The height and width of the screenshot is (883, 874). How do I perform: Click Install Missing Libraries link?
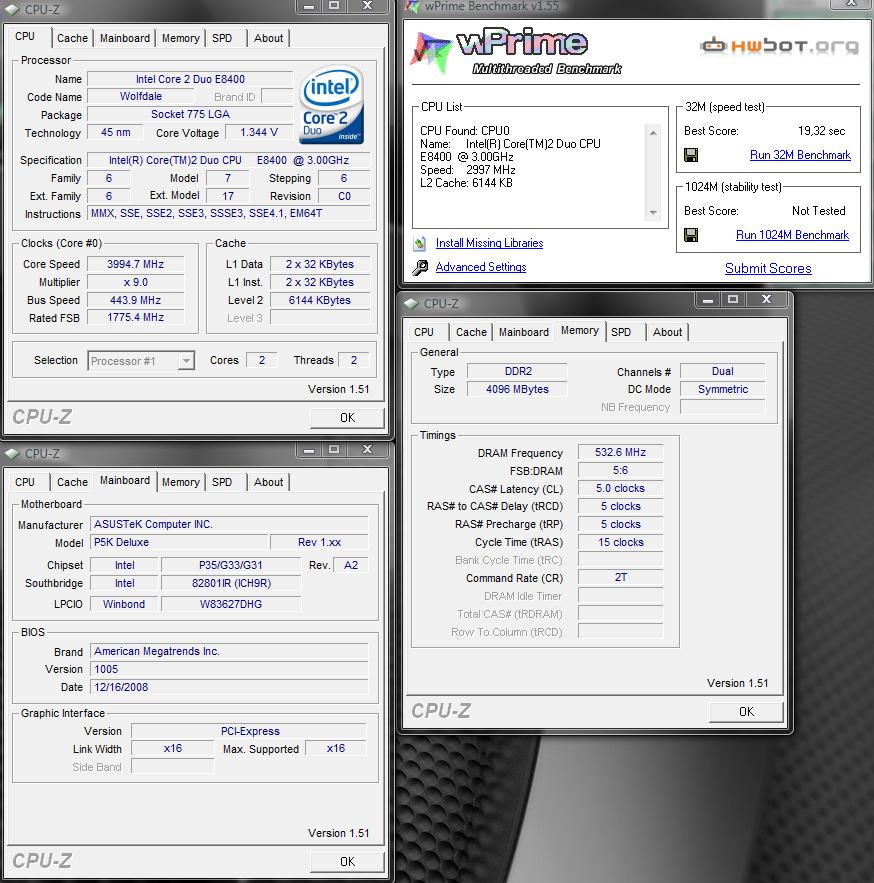(x=489, y=243)
